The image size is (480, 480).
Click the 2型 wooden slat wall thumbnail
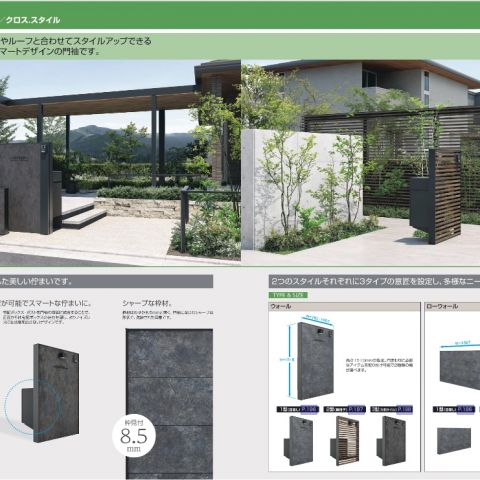tap(345, 441)
